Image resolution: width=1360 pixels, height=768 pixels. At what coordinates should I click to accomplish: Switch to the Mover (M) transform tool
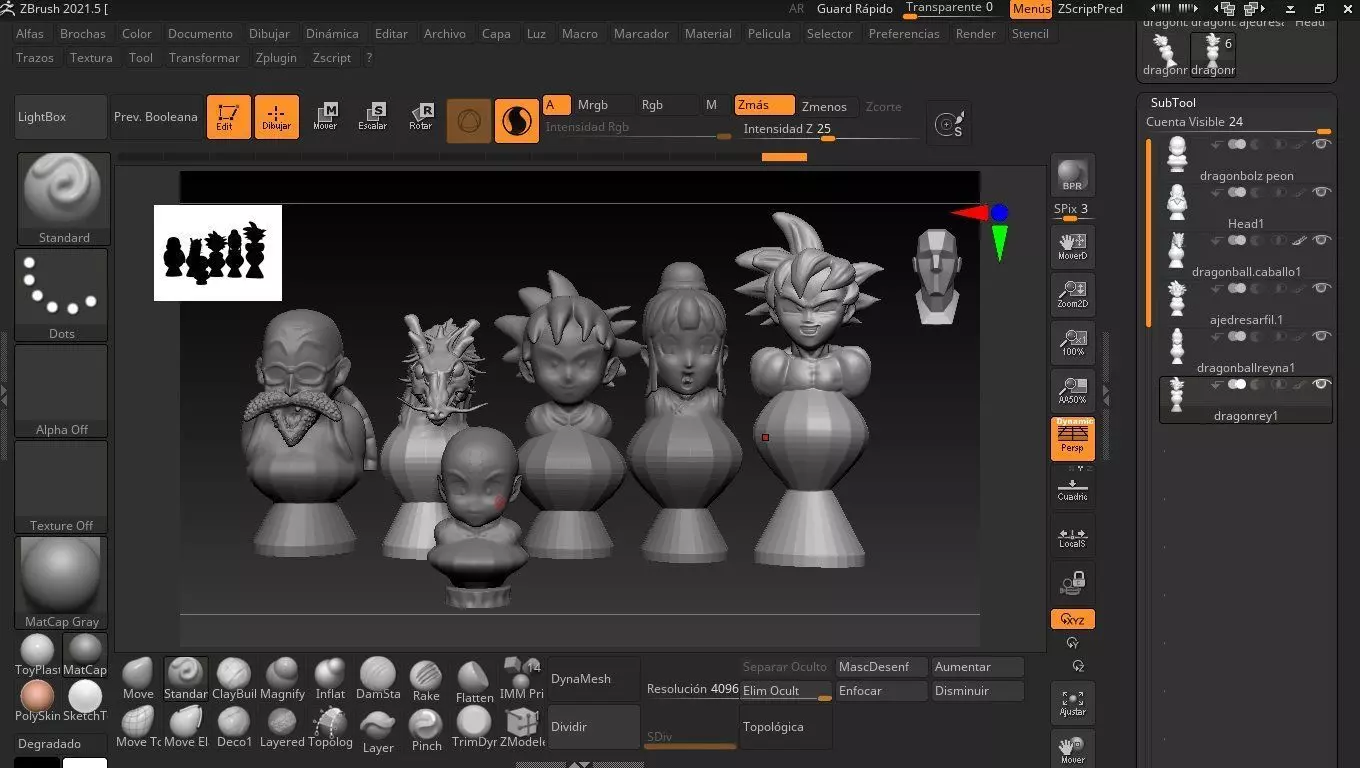[325, 117]
